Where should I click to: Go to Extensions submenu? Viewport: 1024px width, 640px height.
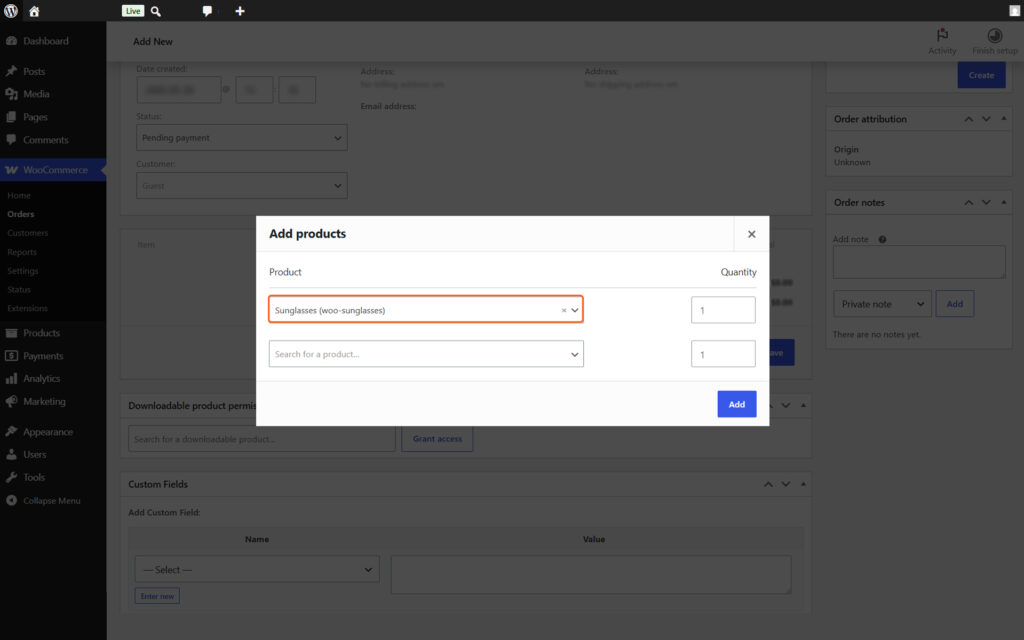pyautogui.click(x=27, y=308)
